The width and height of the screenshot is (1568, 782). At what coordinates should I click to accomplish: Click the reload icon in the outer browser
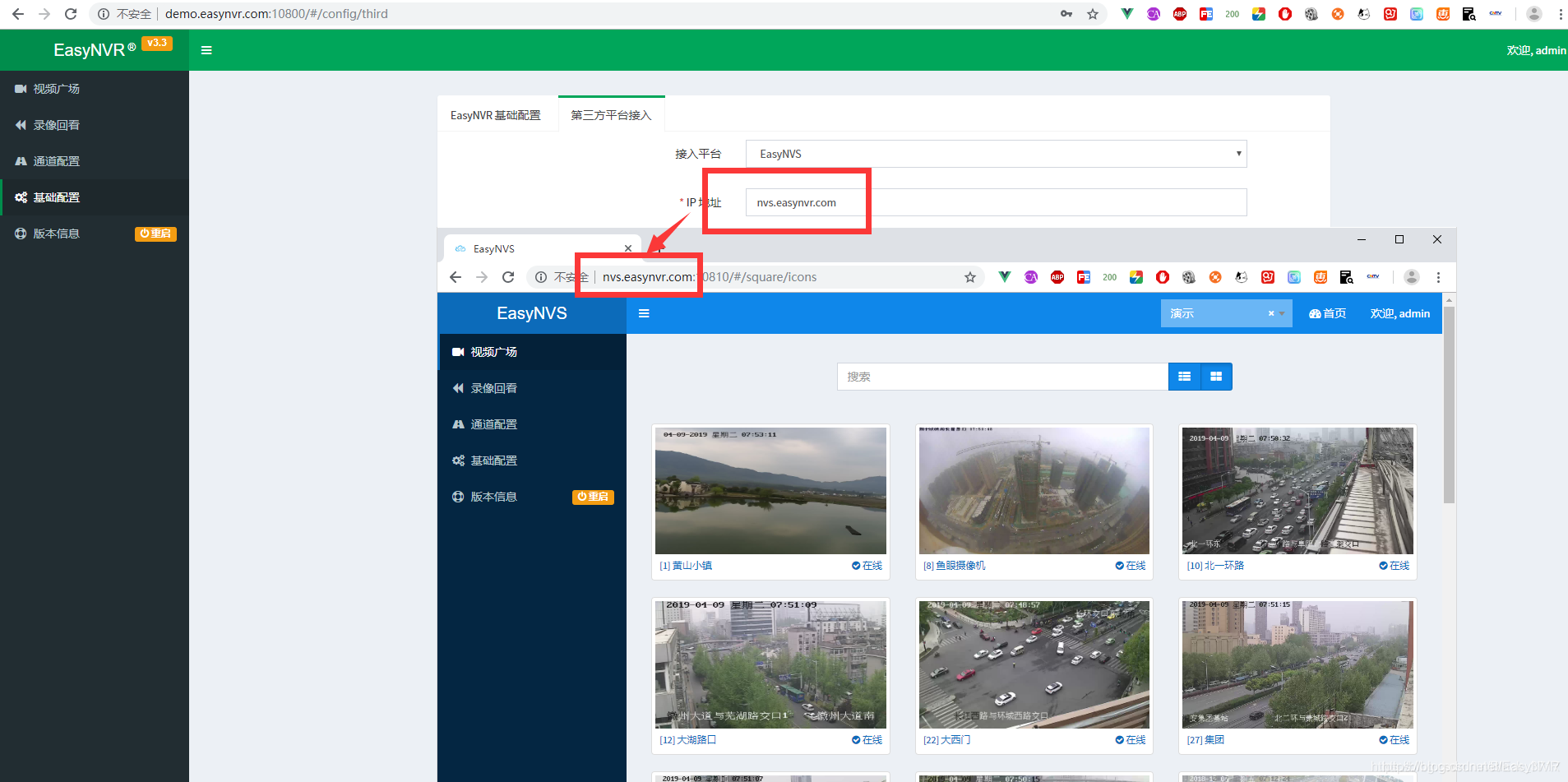[x=71, y=14]
